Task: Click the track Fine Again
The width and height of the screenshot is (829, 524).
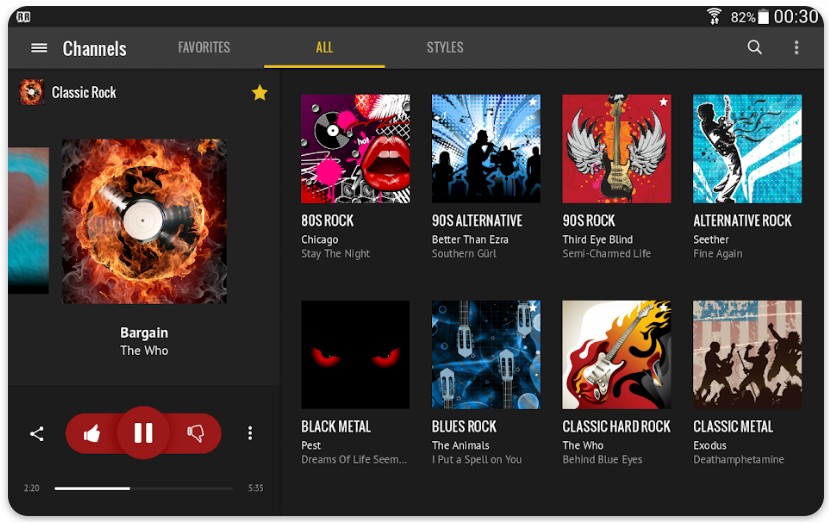Action: (x=717, y=254)
